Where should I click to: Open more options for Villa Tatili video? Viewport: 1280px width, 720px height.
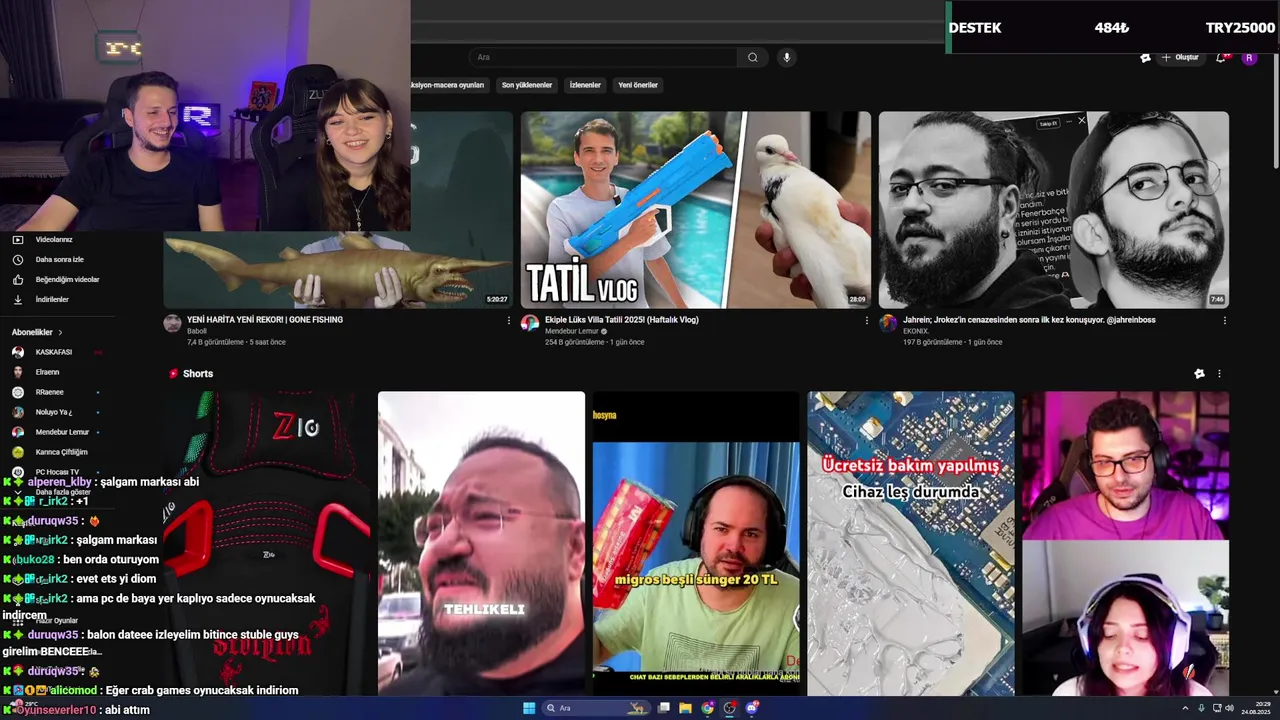click(x=866, y=321)
